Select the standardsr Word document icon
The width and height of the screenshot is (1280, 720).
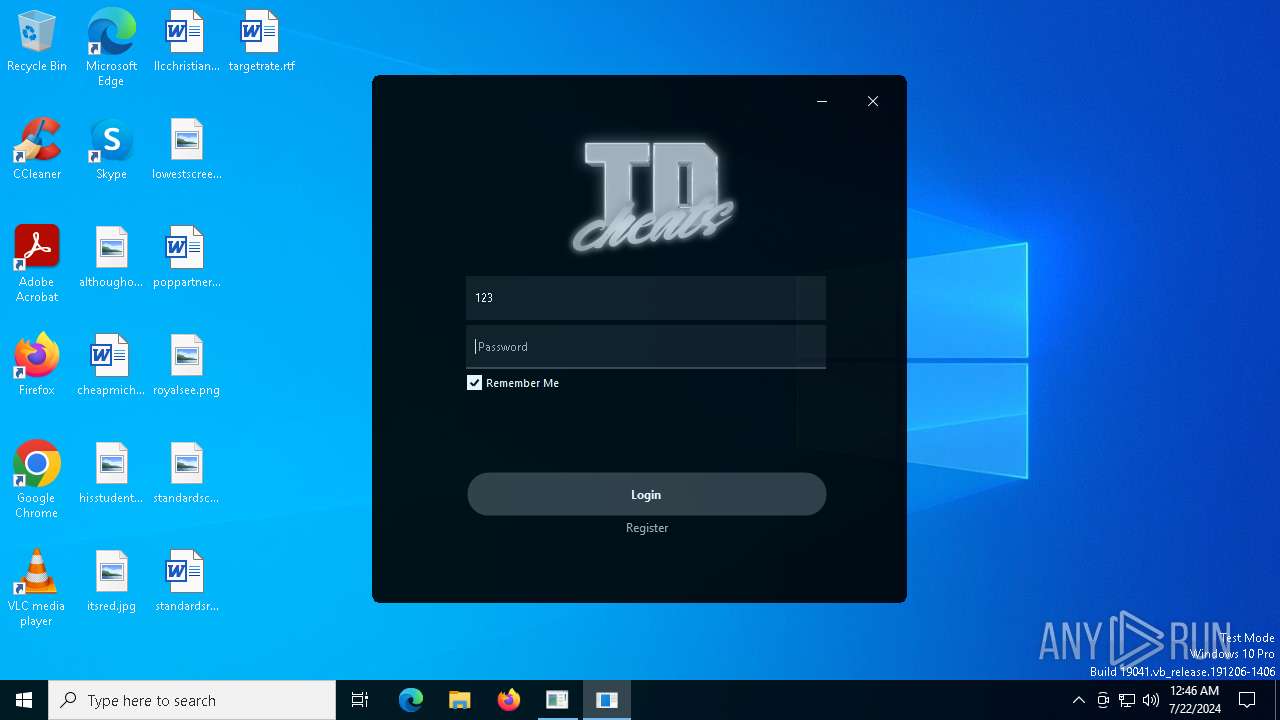[x=186, y=582]
